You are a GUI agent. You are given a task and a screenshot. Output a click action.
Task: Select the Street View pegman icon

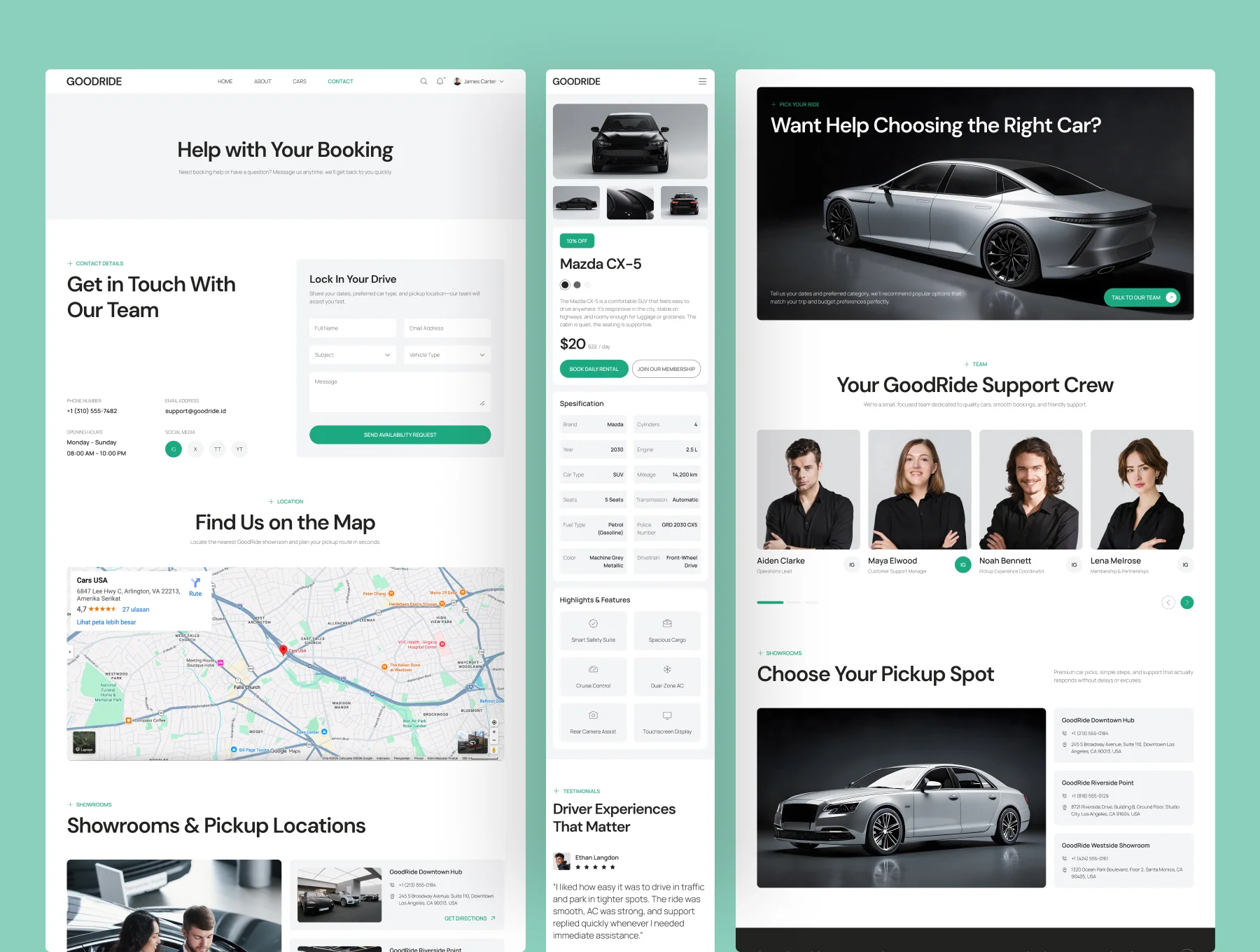(x=494, y=750)
